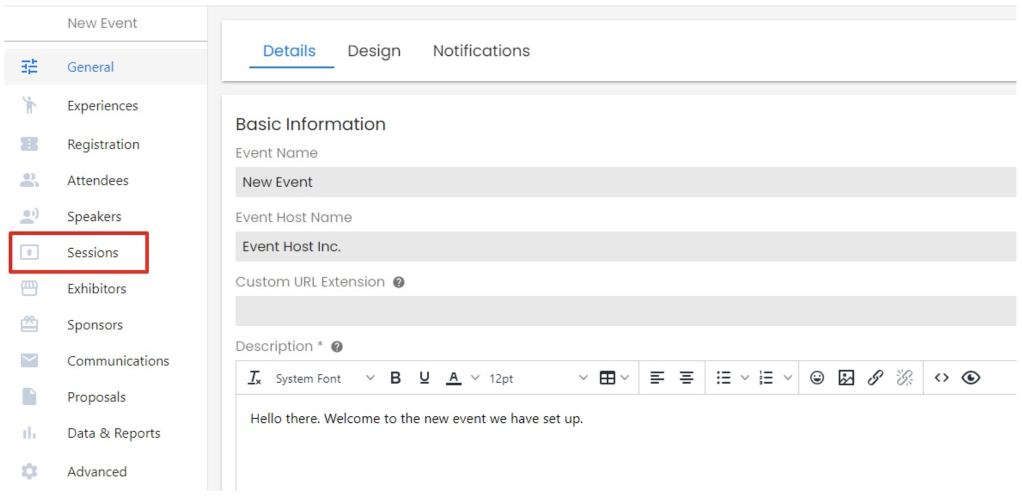
Task: Go to the Exhibitors page
Action: pos(96,288)
